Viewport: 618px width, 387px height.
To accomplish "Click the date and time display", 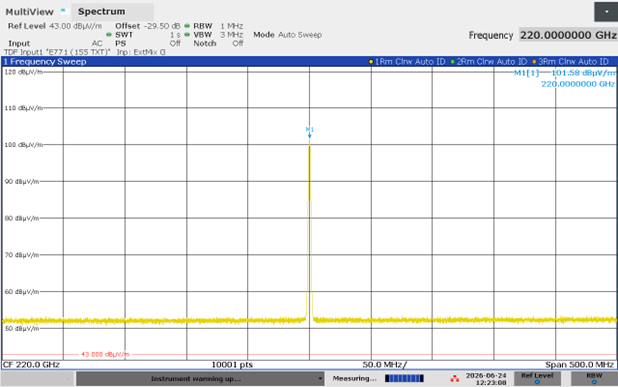I will click(x=486, y=379).
